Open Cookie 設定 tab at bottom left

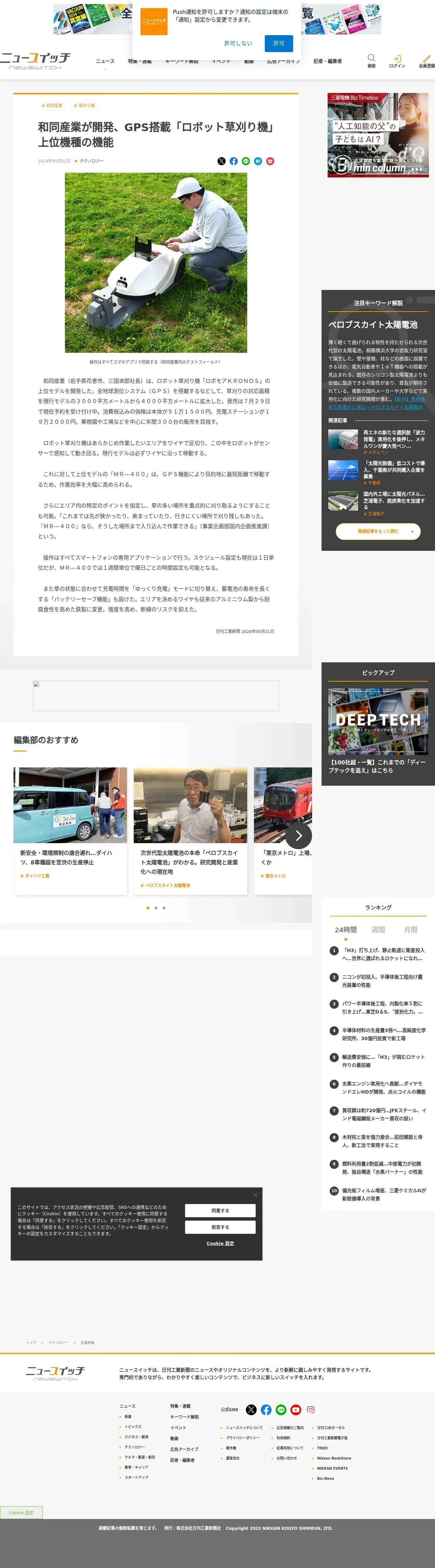21,1513
